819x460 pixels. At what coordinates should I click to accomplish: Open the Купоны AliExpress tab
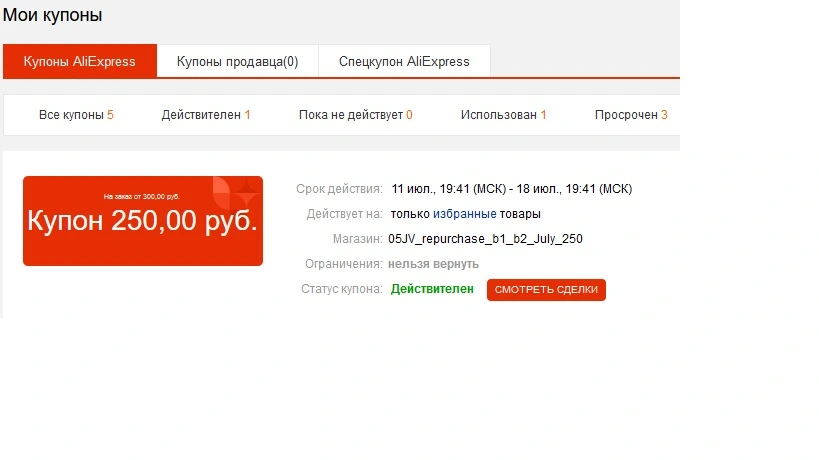[80, 61]
